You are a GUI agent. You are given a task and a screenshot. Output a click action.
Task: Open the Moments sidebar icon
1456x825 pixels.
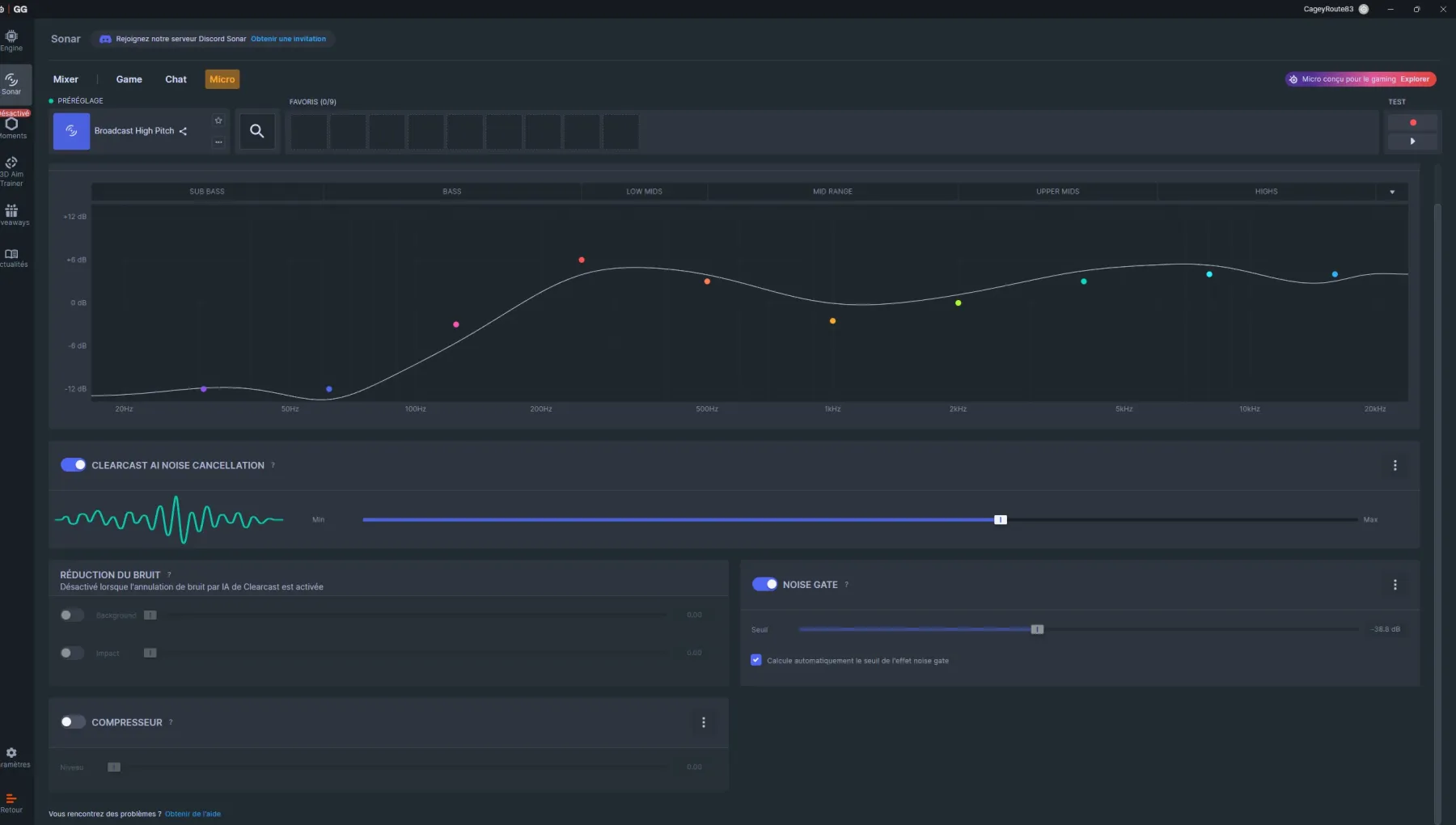tap(11, 127)
